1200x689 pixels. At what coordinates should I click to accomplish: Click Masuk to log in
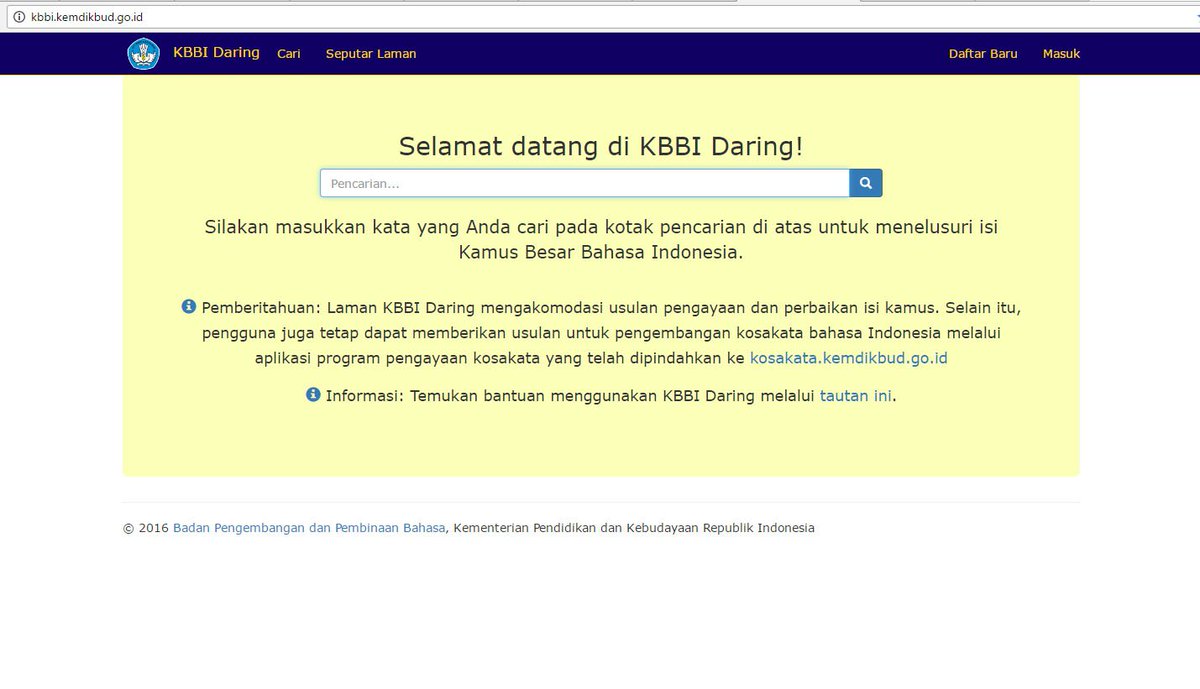[x=1061, y=54]
